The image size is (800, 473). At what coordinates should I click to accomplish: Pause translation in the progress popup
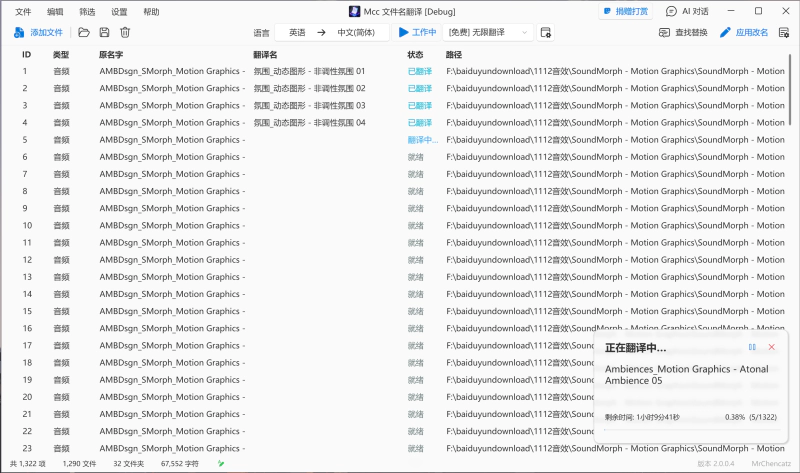tap(752, 347)
